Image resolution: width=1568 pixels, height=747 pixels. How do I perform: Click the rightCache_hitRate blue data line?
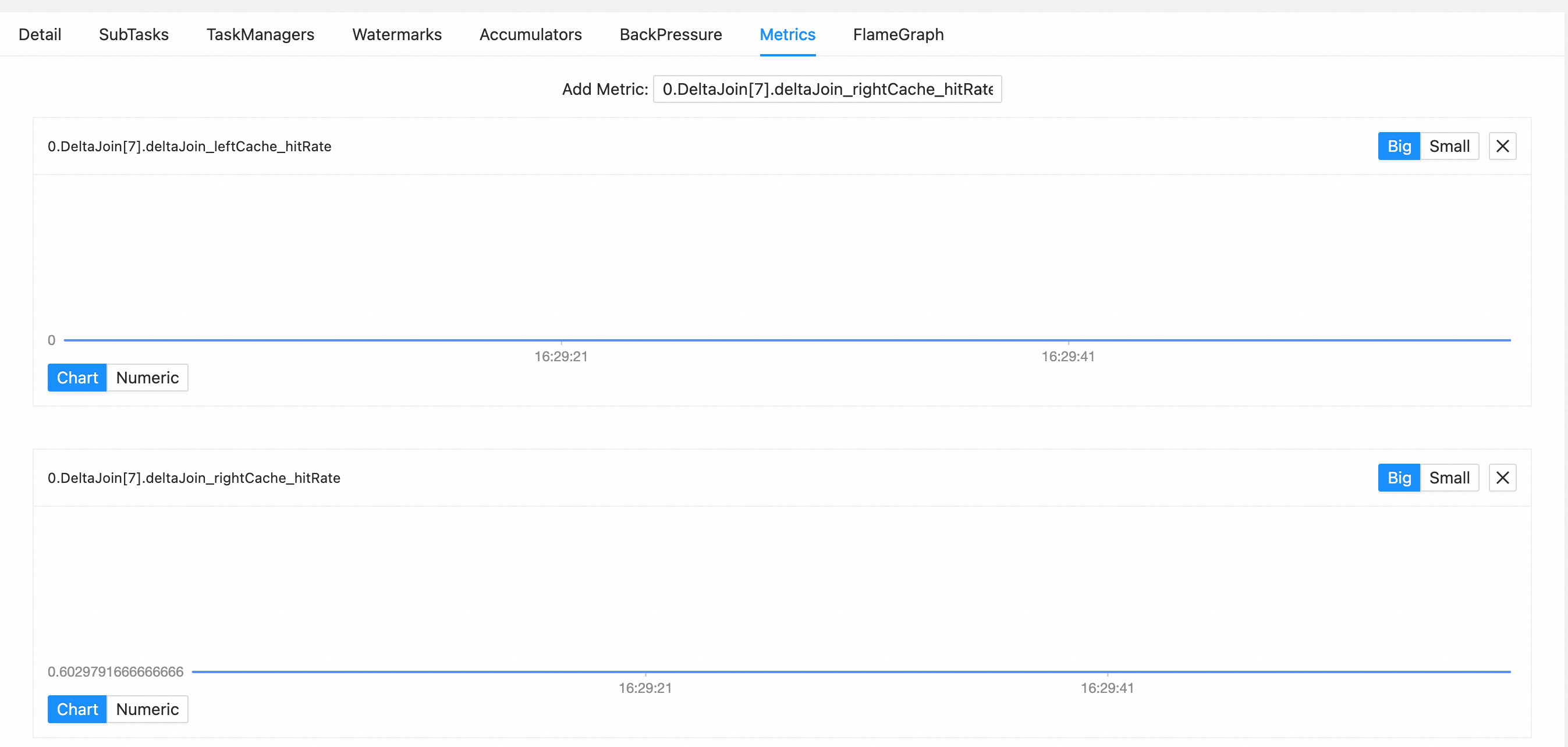[x=852, y=671]
